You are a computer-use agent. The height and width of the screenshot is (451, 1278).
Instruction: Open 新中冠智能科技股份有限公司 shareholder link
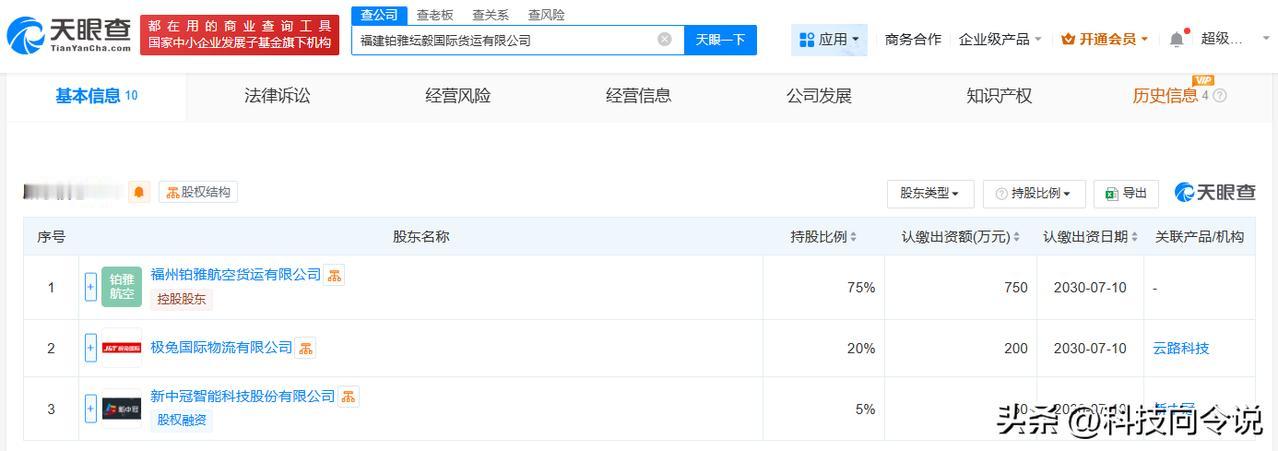[242, 396]
